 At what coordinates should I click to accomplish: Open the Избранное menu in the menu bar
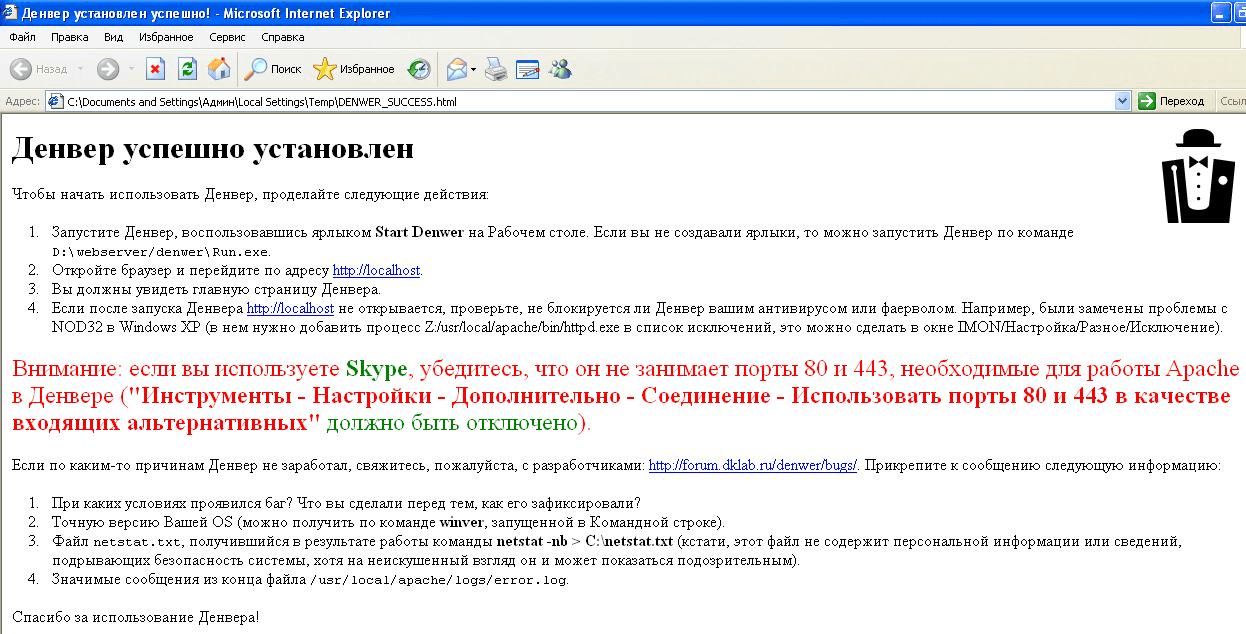[166, 37]
